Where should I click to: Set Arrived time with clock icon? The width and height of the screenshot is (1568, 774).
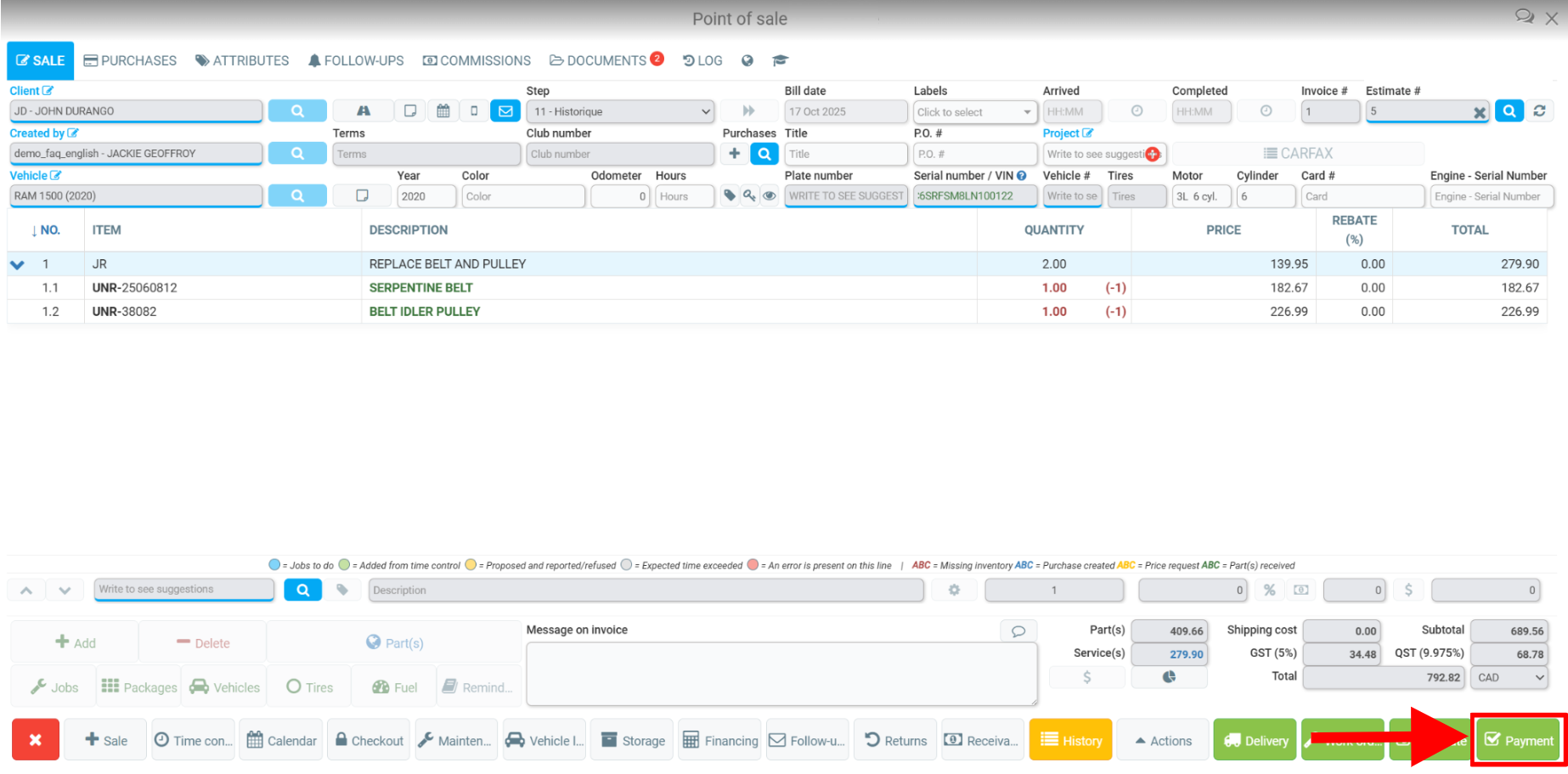point(1137,111)
